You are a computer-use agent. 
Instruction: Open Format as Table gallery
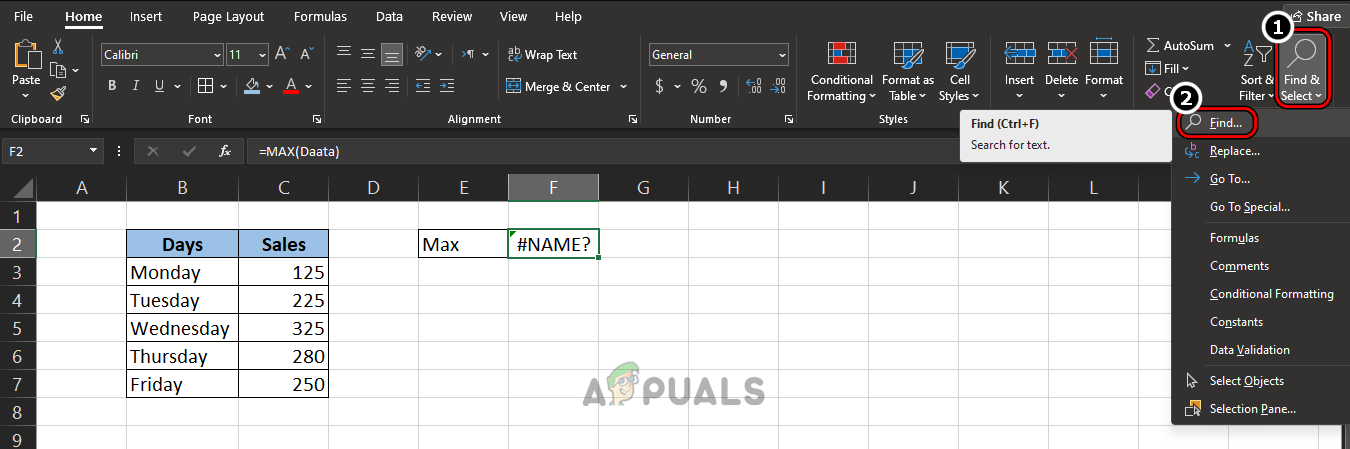tap(908, 72)
